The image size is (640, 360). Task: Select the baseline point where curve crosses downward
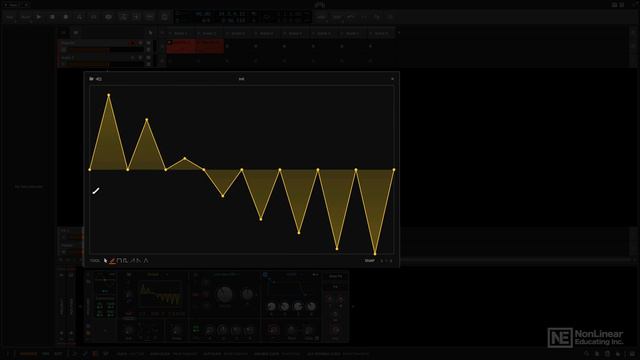point(204,169)
